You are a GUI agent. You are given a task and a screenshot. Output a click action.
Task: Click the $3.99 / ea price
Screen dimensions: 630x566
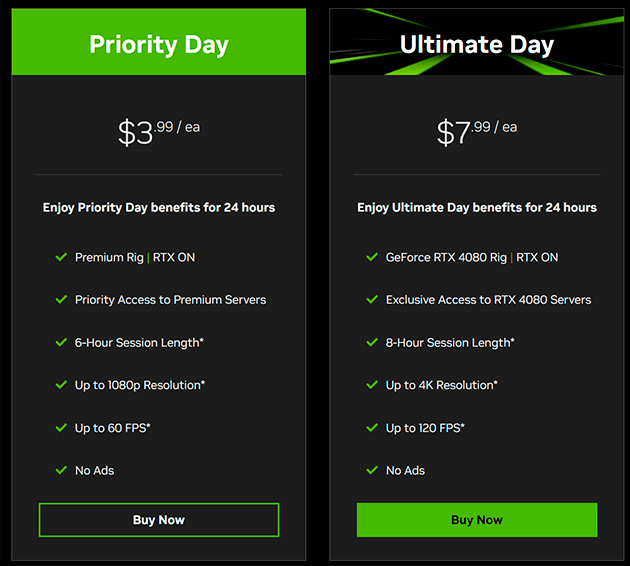[159, 132]
